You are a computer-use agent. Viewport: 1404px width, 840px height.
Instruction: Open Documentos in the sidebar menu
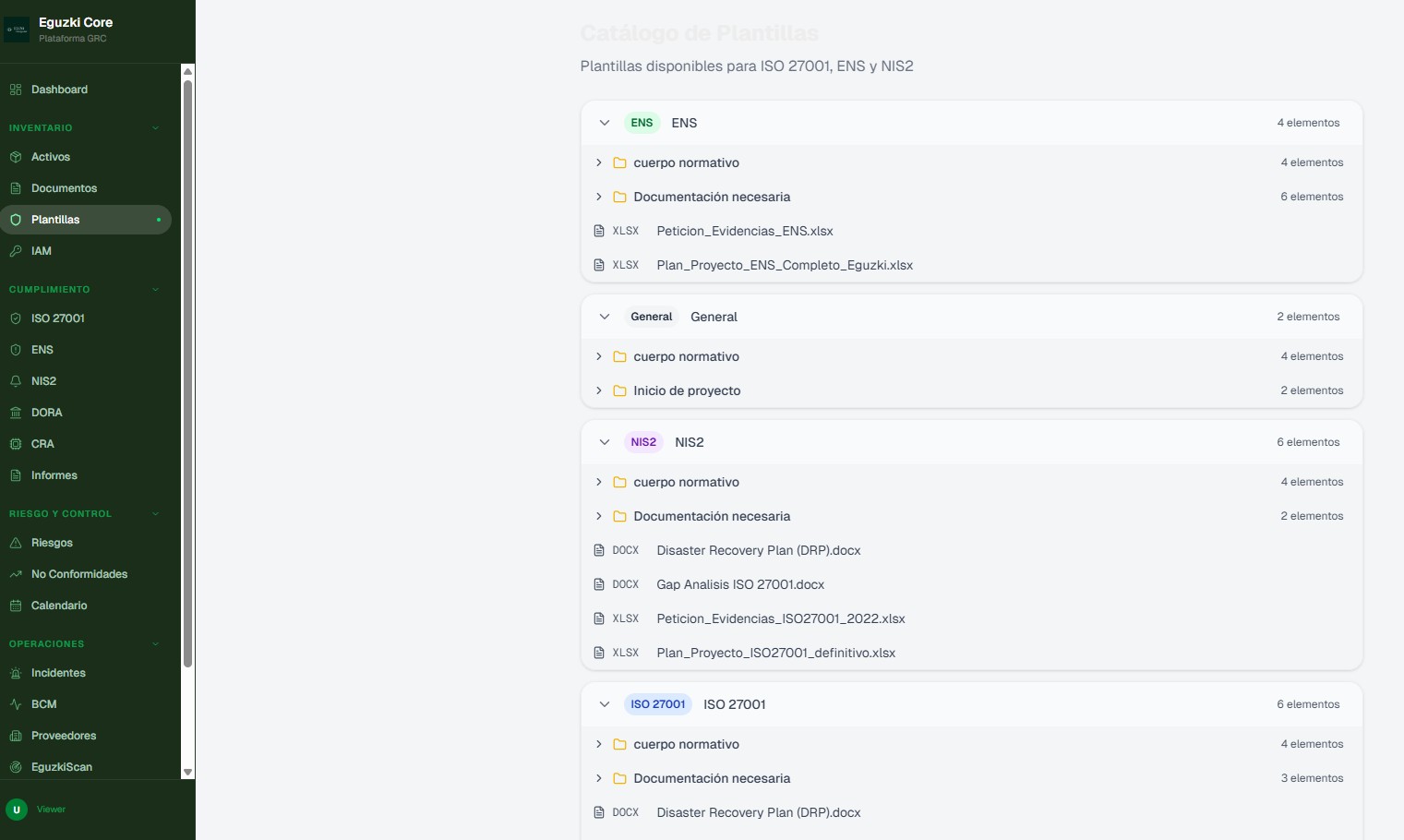tap(64, 188)
